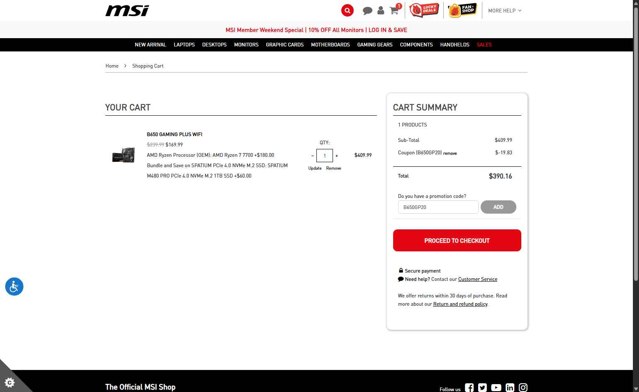The image size is (639, 392).
Task: Click the MSI logo
Action: click(x=127, y=11)
